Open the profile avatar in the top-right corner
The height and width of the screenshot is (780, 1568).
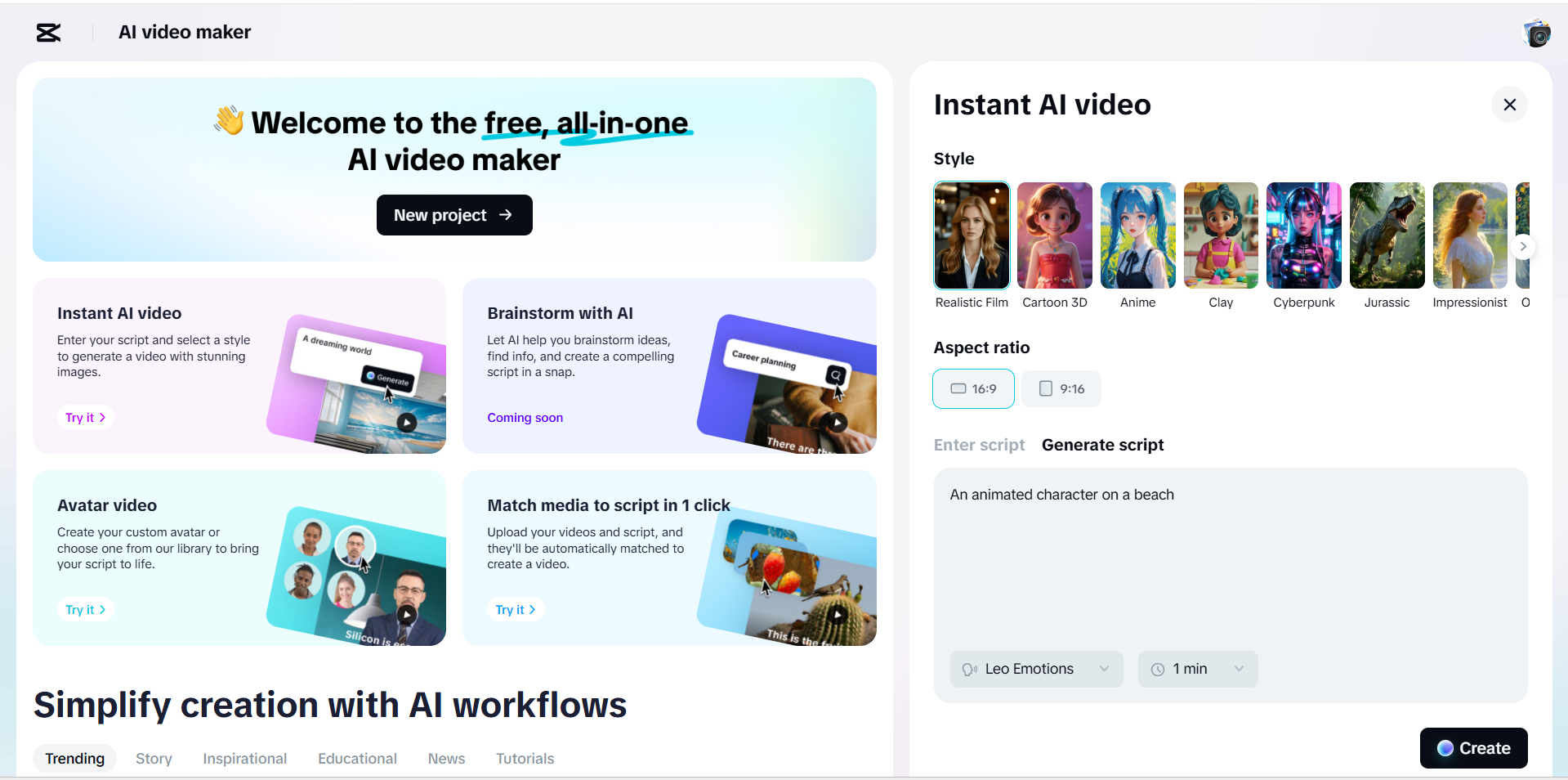point(1537,33)
